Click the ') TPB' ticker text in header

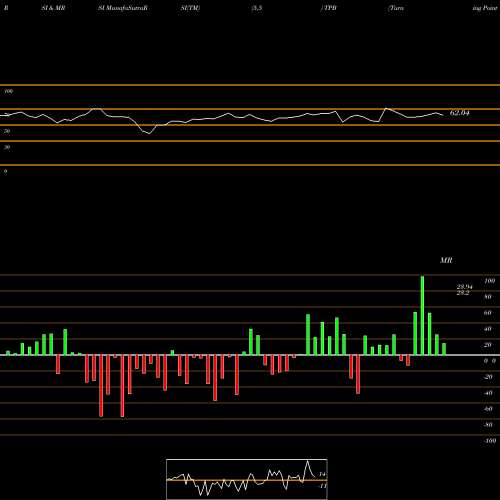coord(328,8)
